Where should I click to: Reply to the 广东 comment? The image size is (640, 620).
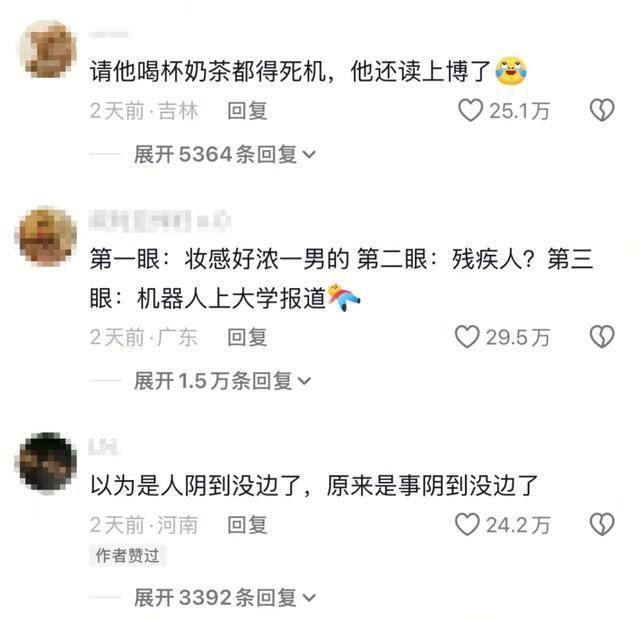pos(247,337)
